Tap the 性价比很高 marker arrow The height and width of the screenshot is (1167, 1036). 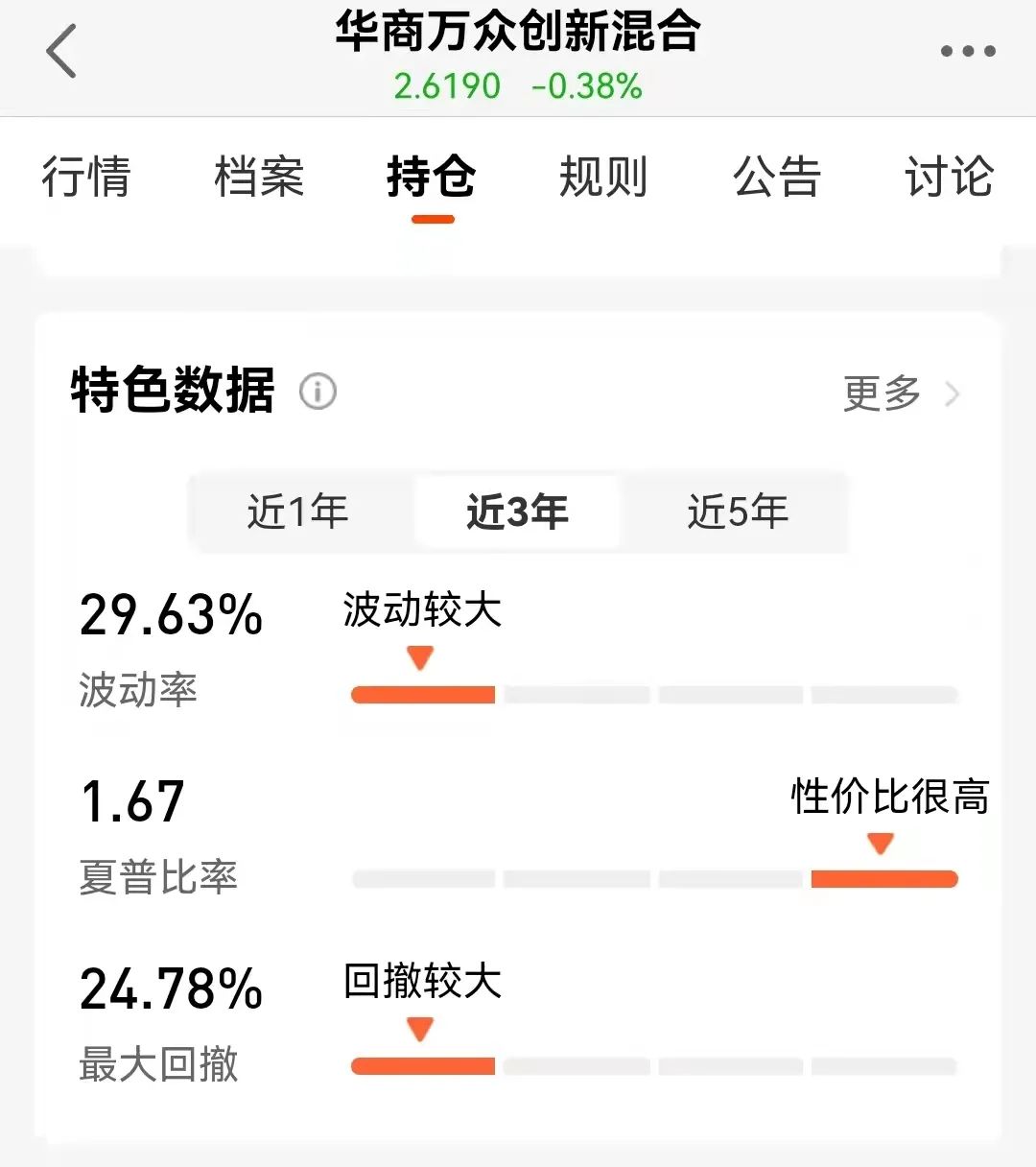pyautogui.click(x=879, y=843)
